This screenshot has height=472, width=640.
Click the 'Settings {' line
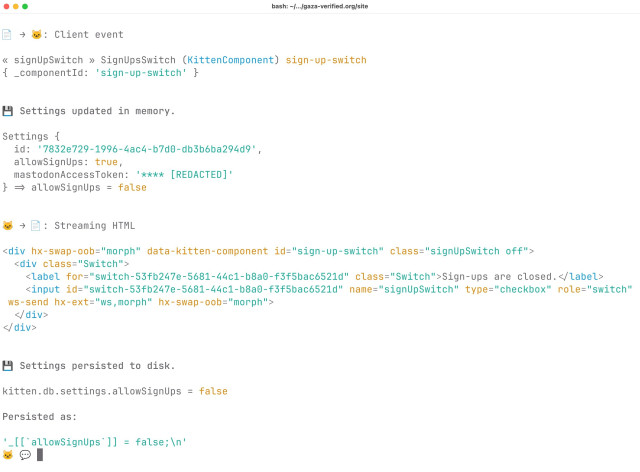tap(31, 136)
